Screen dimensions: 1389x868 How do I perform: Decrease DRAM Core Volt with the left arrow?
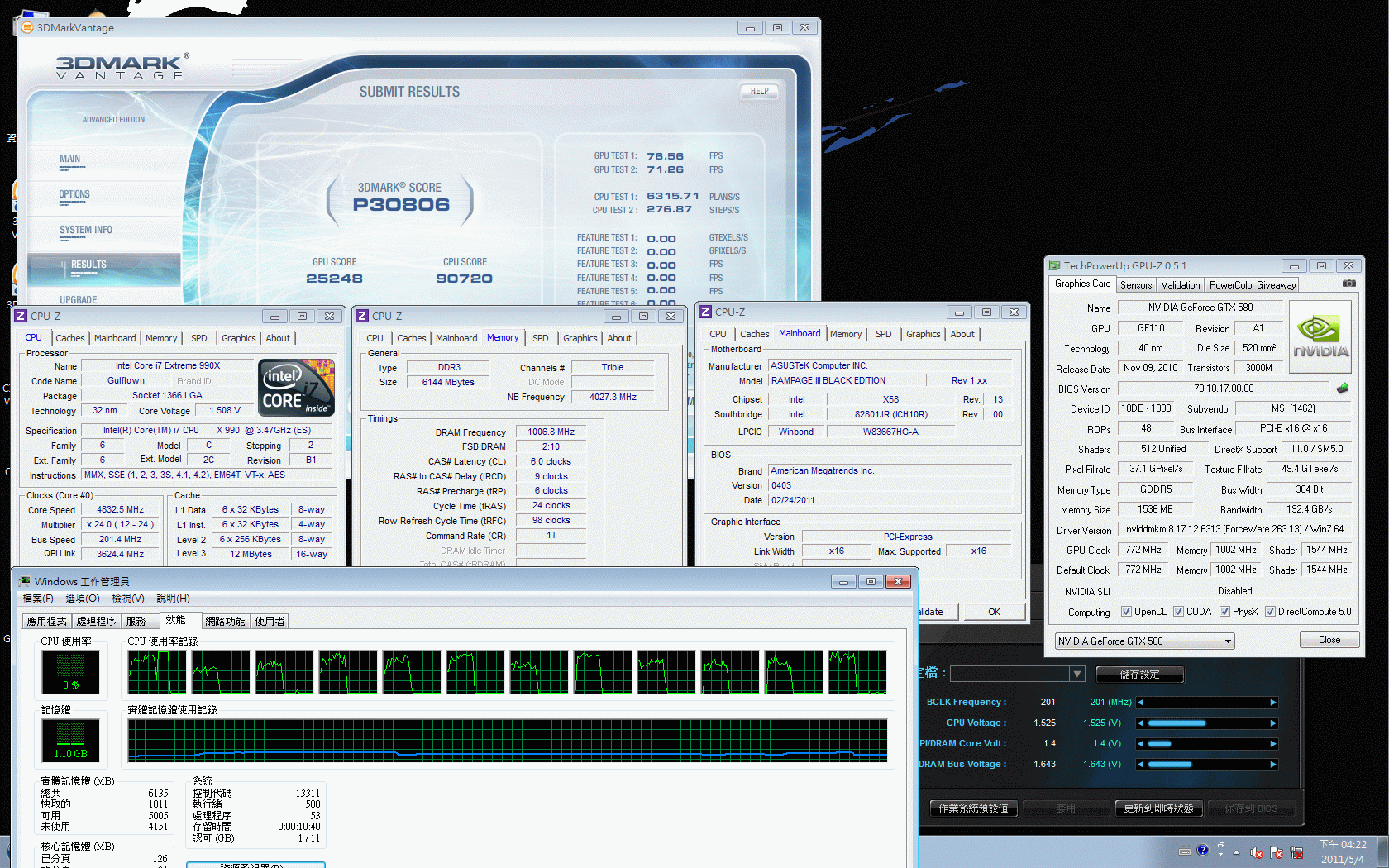[1141, 744]
